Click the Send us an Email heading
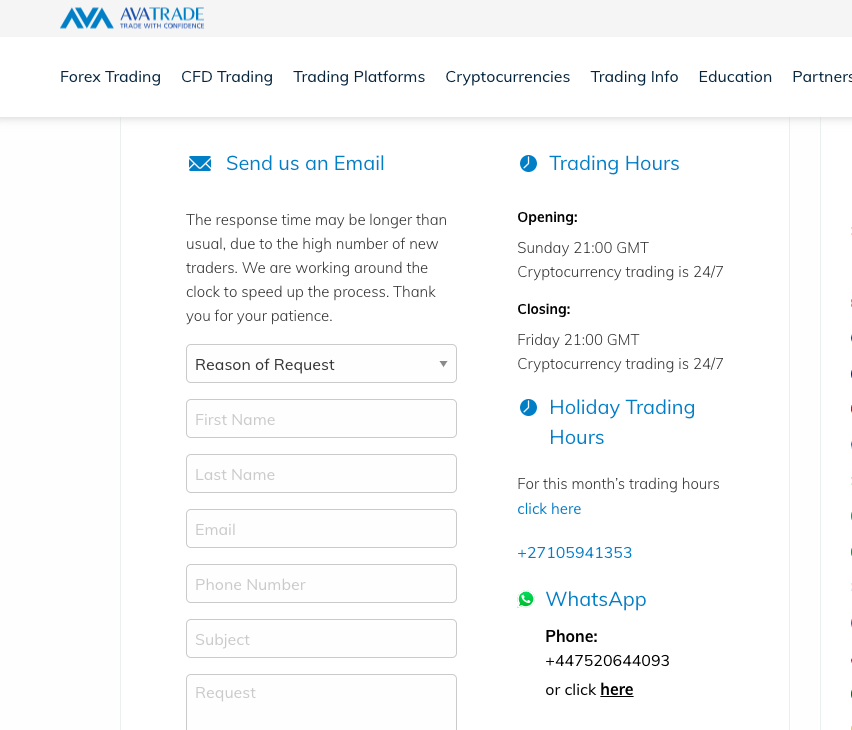Viewport: 852px width, 730px height. coord(305,163)
